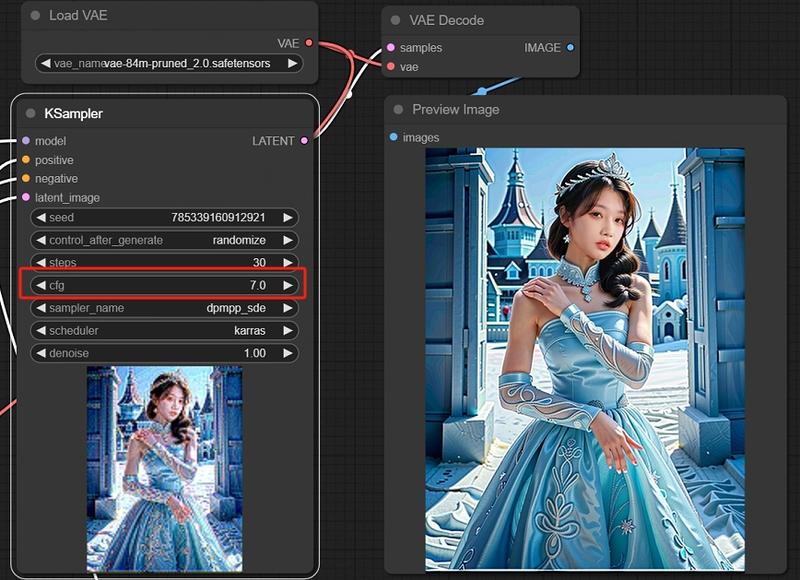The height and width of the screenshot is (580, 800).
Task: Click the left arrow on the steps widget
Action: (x=40, y=263)
